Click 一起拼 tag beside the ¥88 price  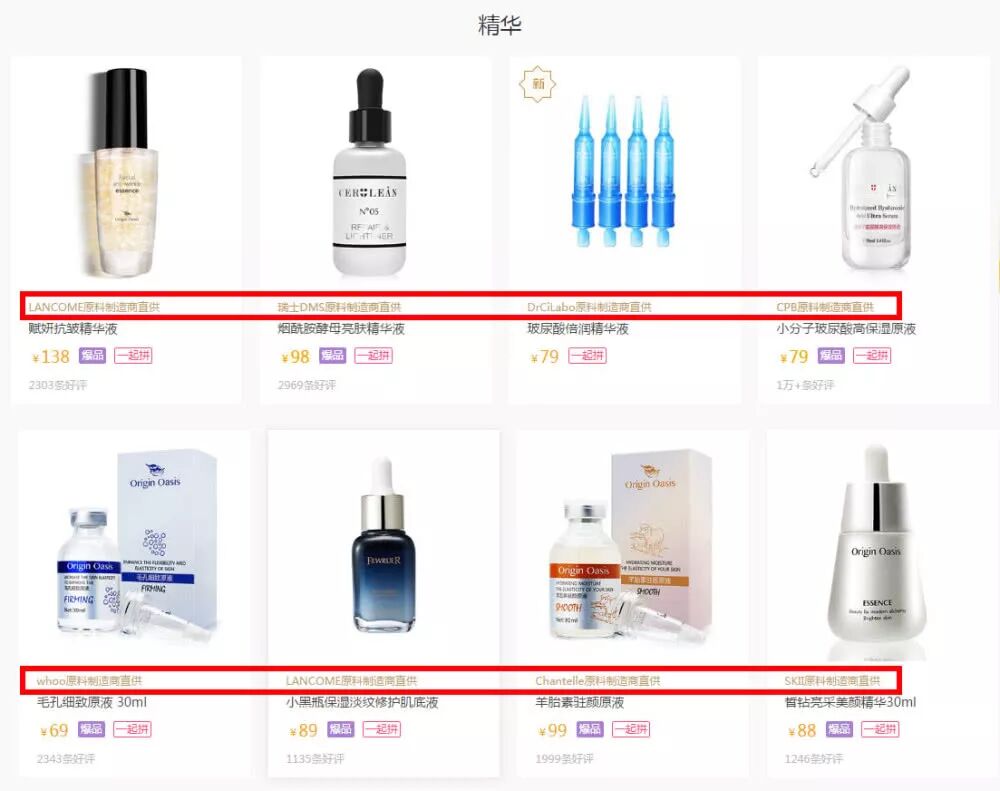[x=880, y=729]
